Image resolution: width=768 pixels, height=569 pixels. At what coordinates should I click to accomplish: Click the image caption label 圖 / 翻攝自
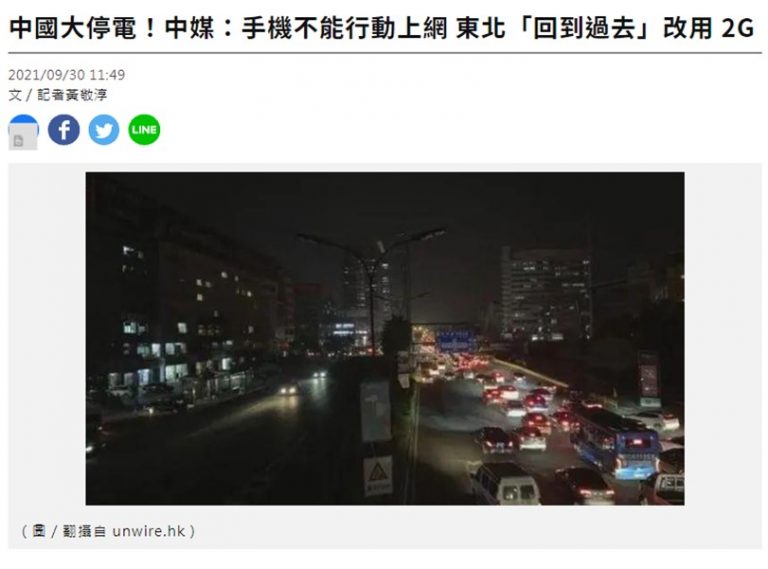click(x=69, y=531)
